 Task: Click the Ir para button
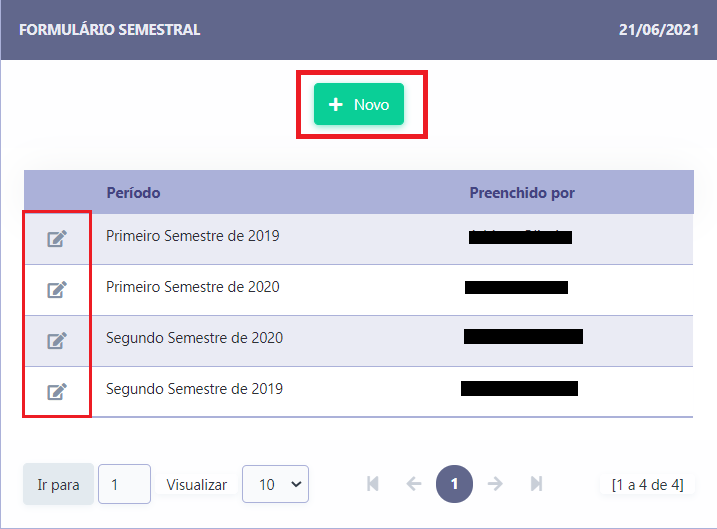tap(59, 484)
